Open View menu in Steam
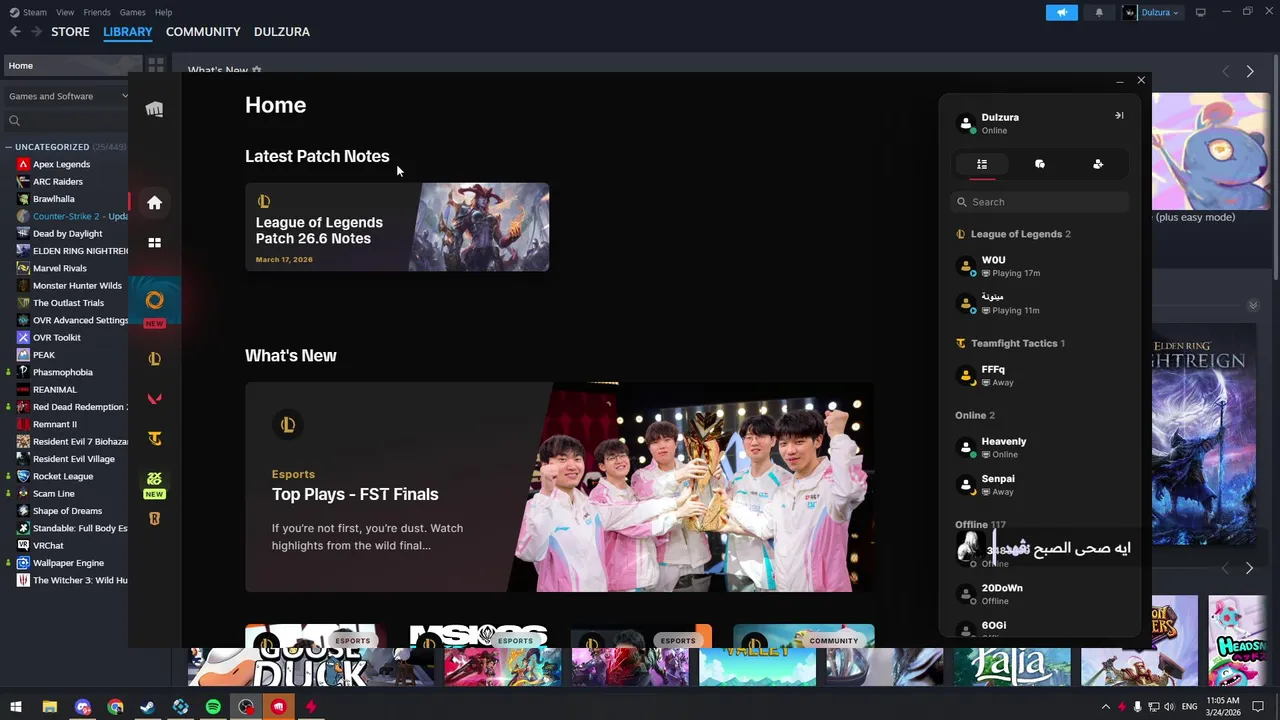The image size is (1280, 720). [65, 12]
